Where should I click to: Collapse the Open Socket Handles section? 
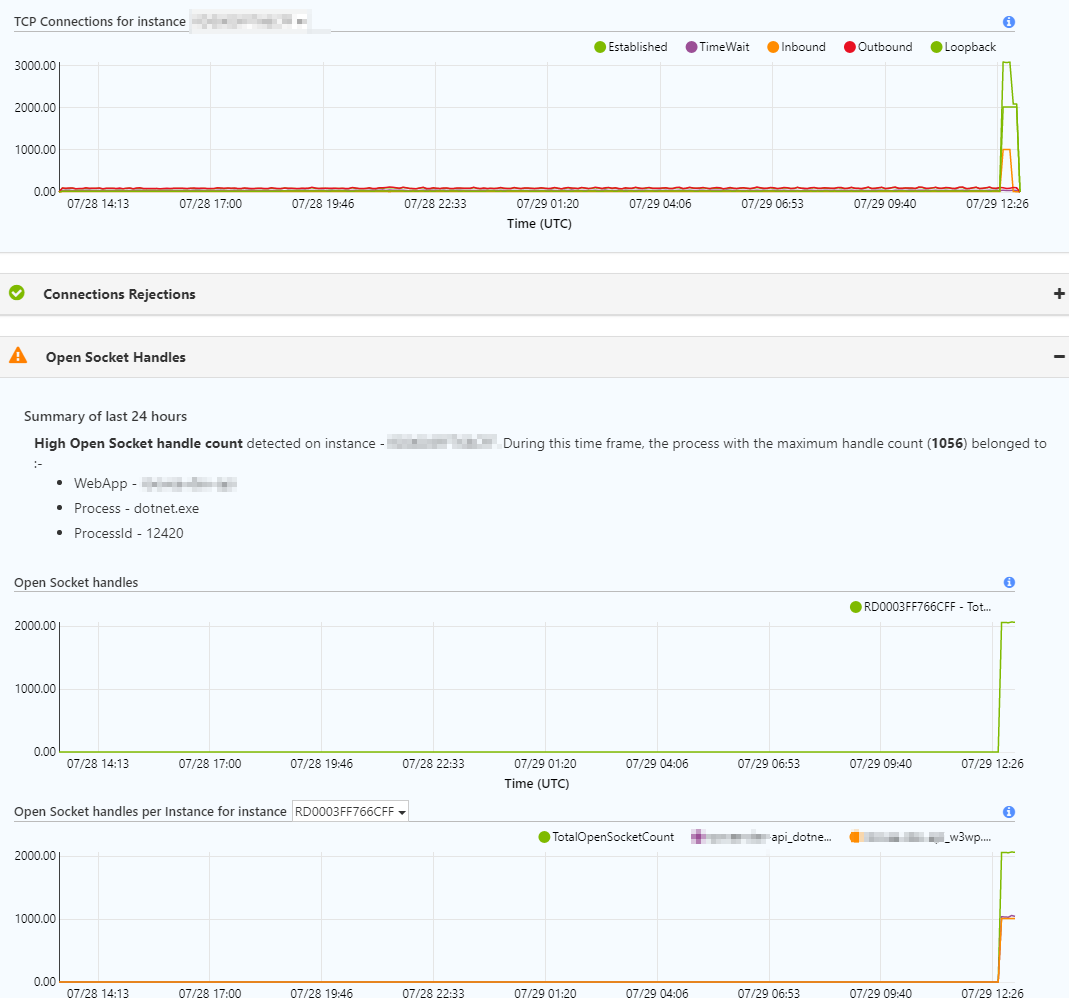[x=1058, y=356]
